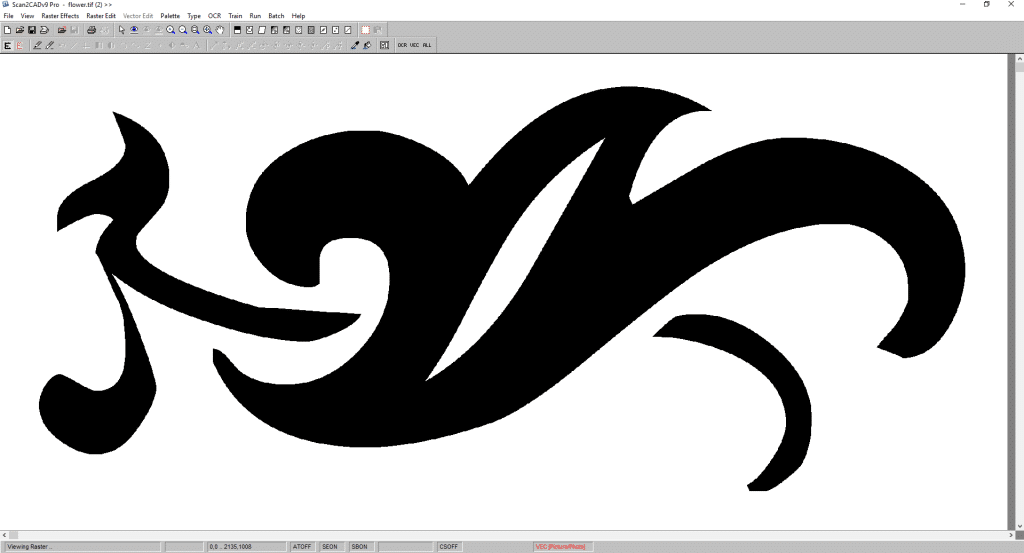Click the red dashed selection rectangle icon

pyautogui.click(x=366, y=30)
